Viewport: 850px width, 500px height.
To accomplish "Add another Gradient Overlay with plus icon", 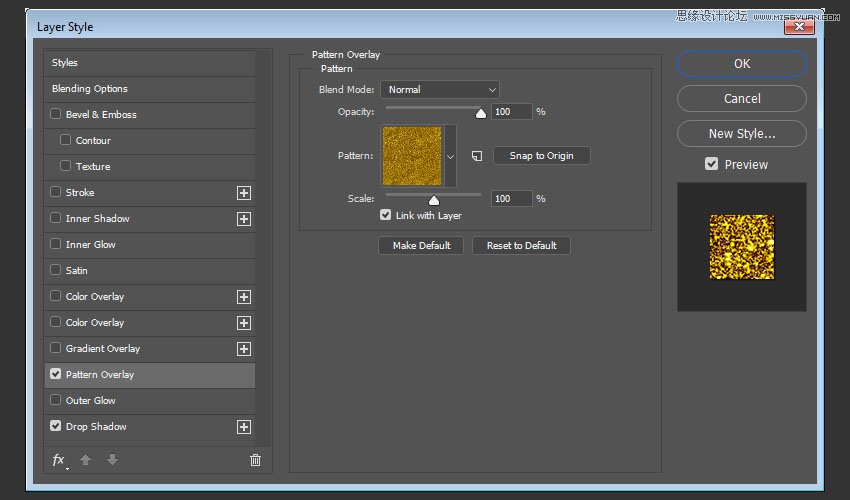I will (x=243, y=349).
